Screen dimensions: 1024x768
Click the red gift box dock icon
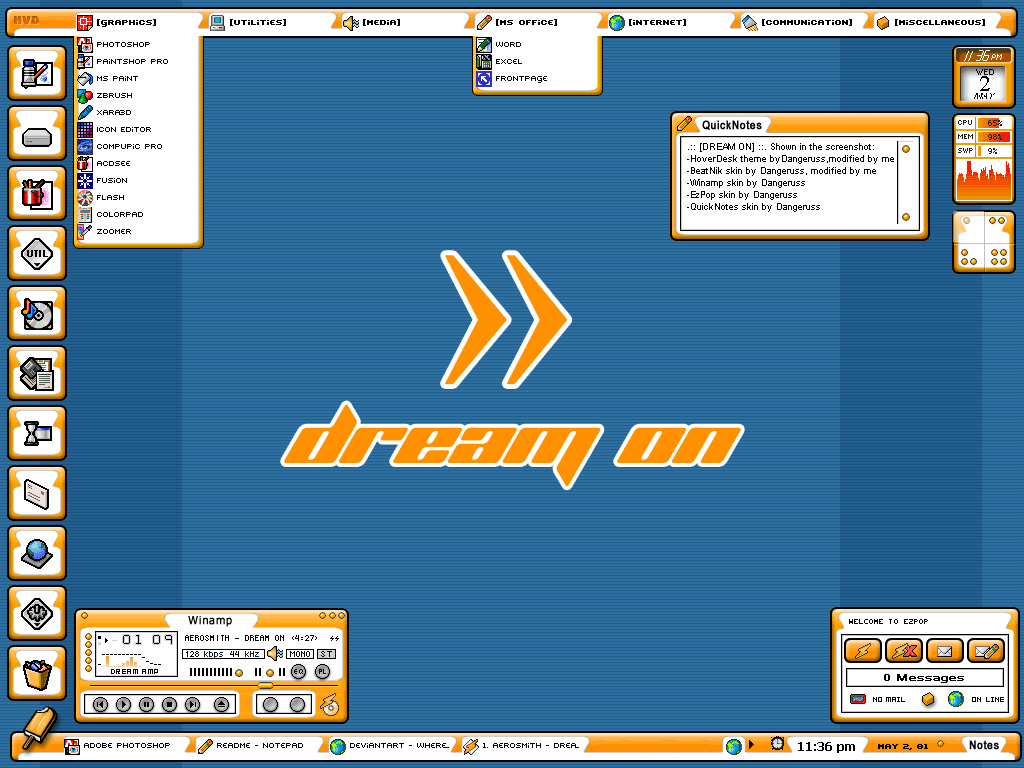coord(37,193)
